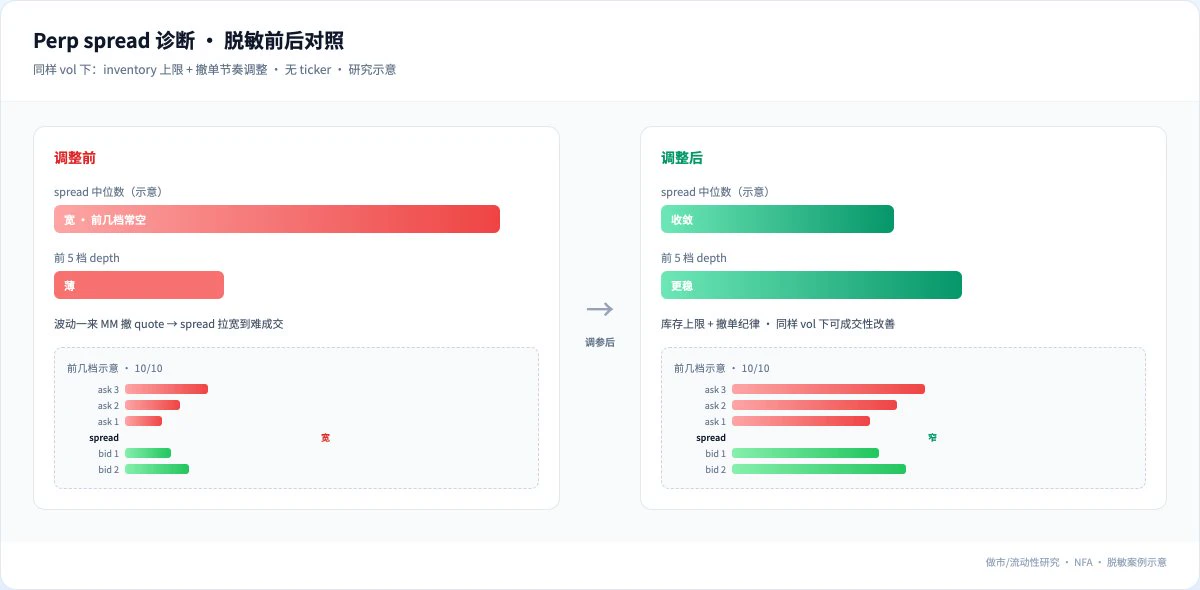
Task: Click '前几档示意 · 10/10' in the 调整前 card
Action: coord(115,368)
